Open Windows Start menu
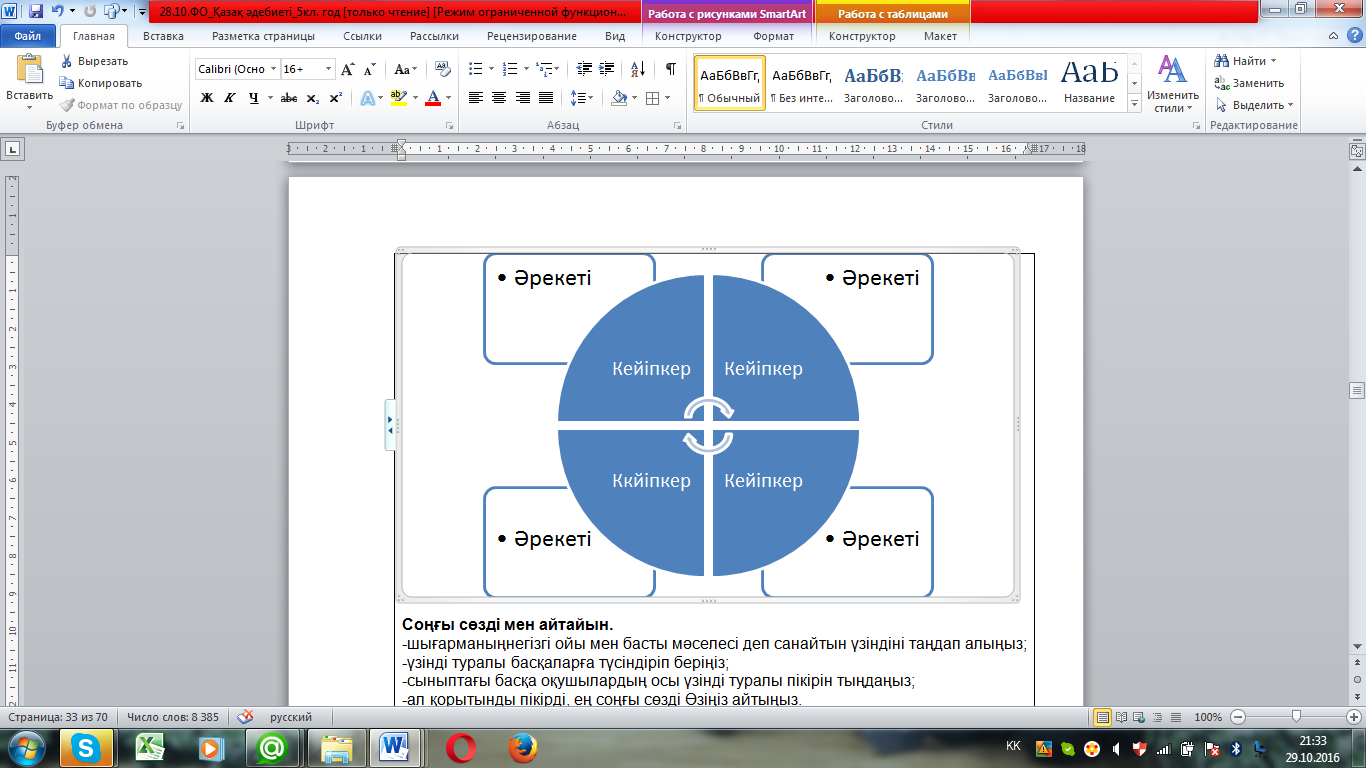 [x=27, y=747]
